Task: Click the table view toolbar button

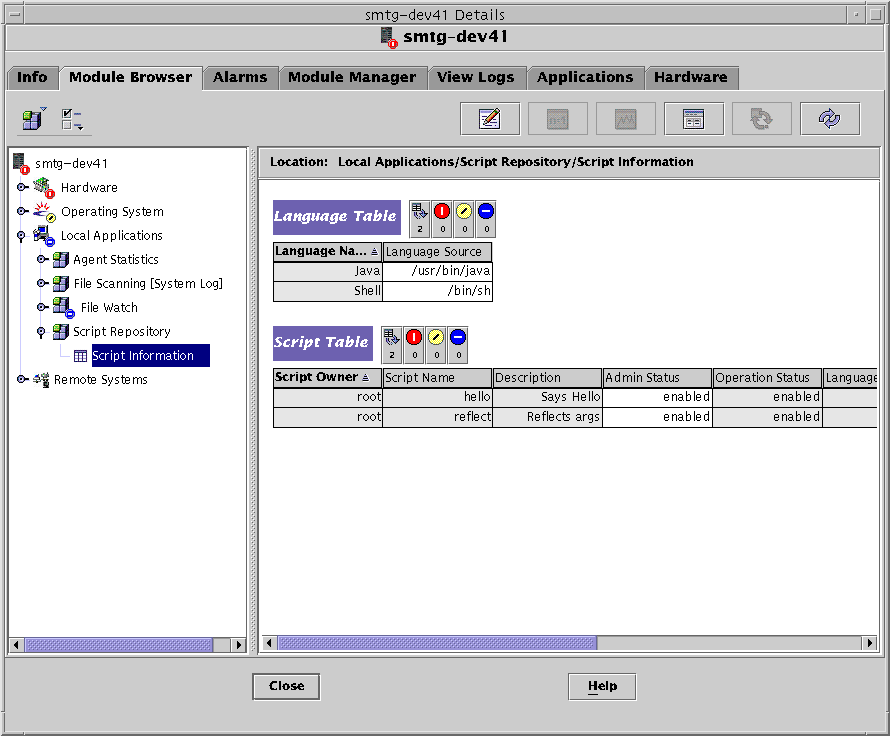Action: 694,119
